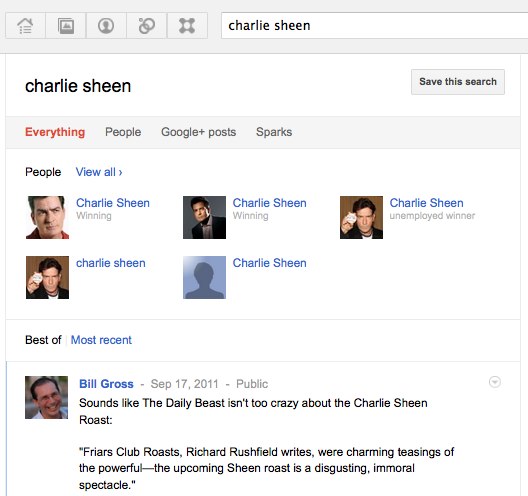Show Most recent posts
Viewport: 528px width, 496px height.
click(x=101, y=340)
